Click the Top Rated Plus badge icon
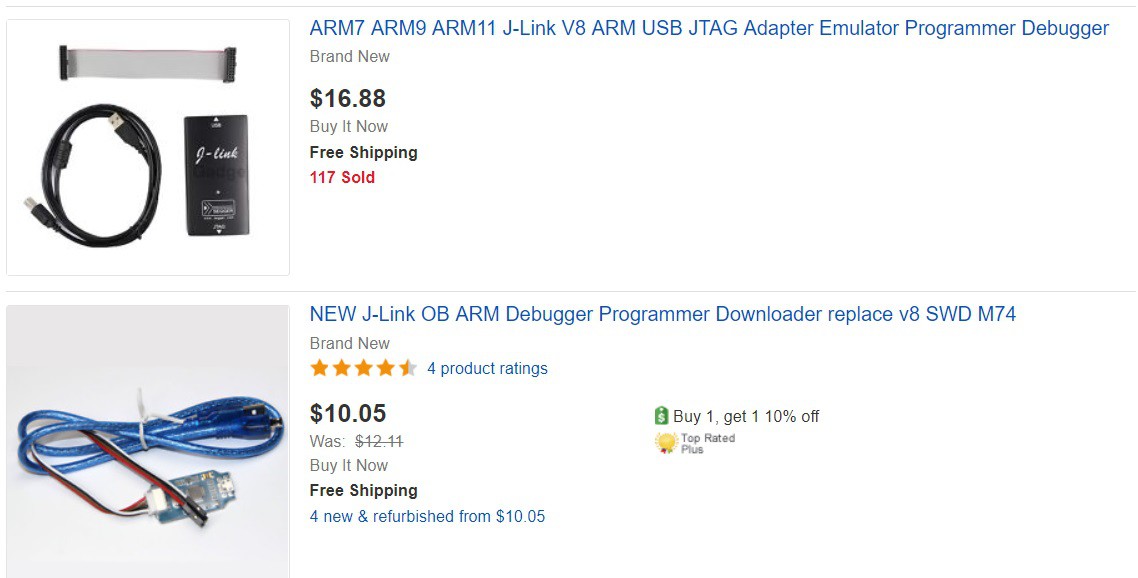This screenshot has width=1138, height=578. (666, 443)
